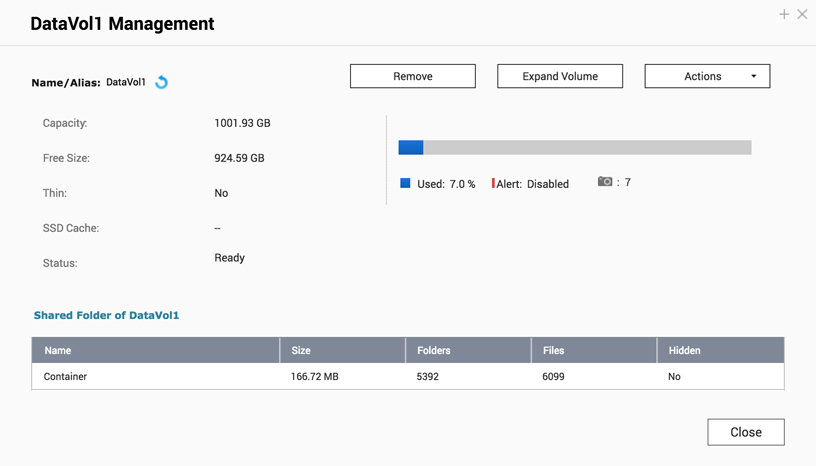This screenshot has height=466, width=816.
Task: Click the Close button
Action: coord(746,432)
